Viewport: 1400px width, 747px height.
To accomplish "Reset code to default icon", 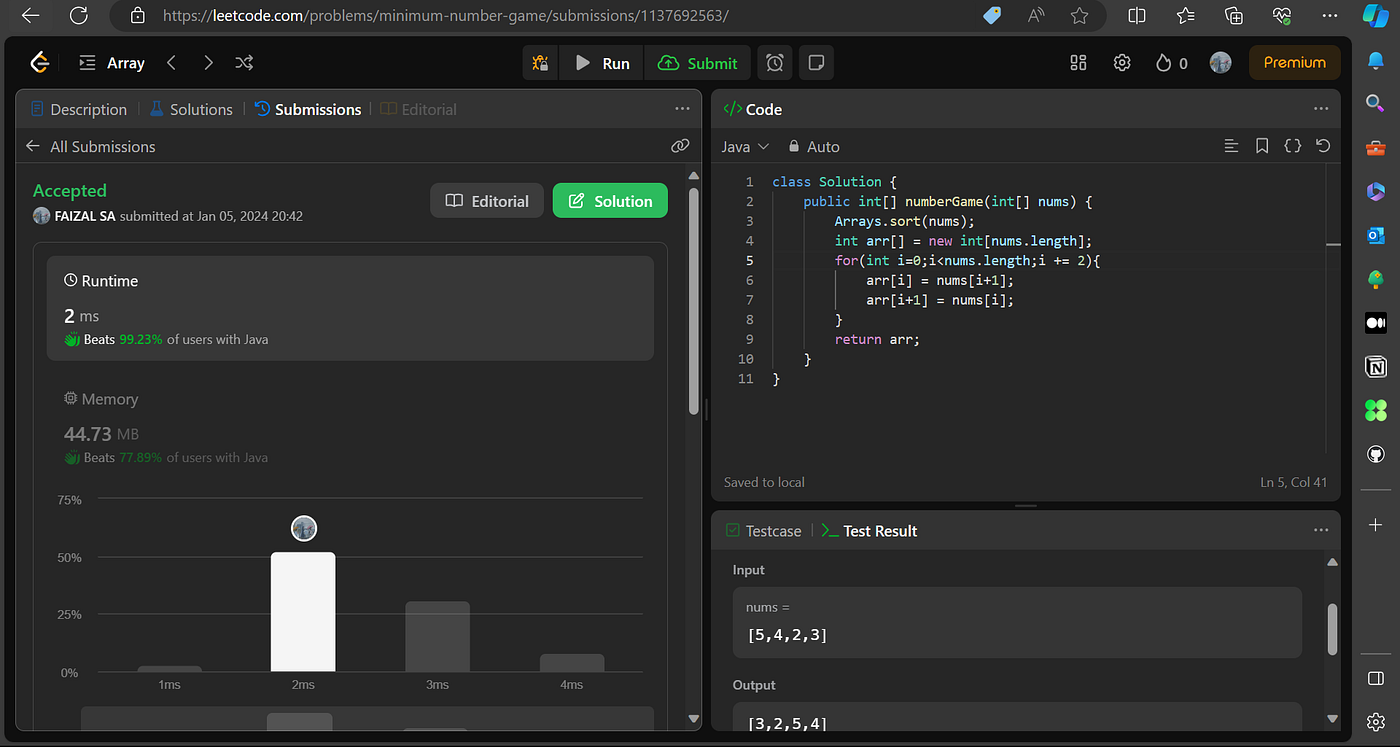I will [x=1323, y=146].
